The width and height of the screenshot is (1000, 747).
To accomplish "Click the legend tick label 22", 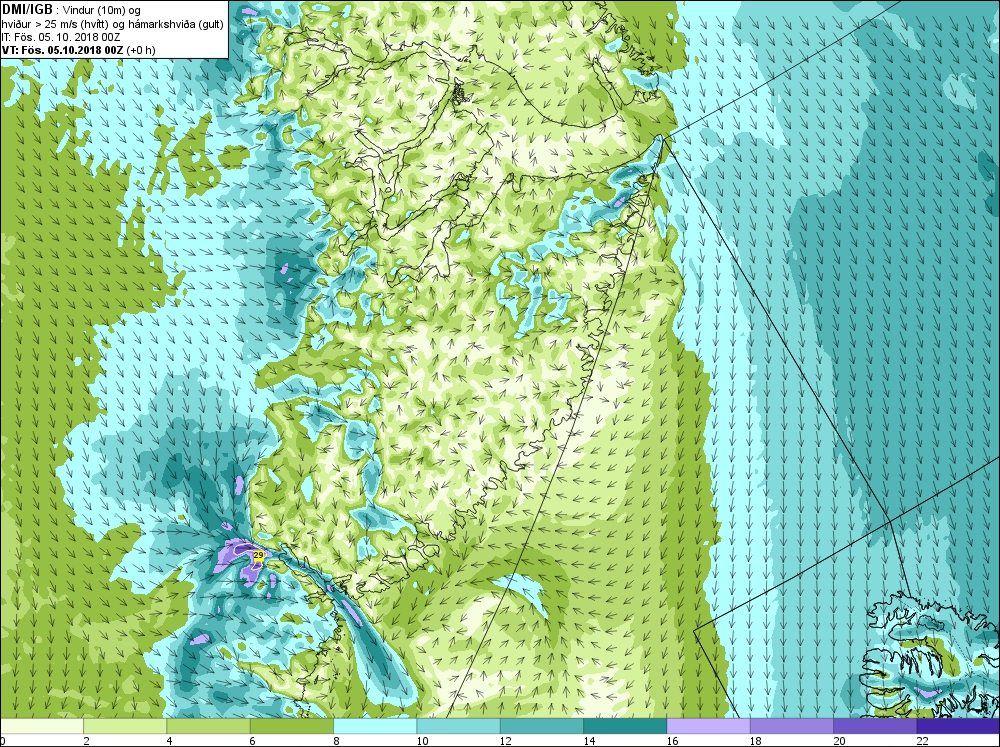I will click(x=922, y=741).
